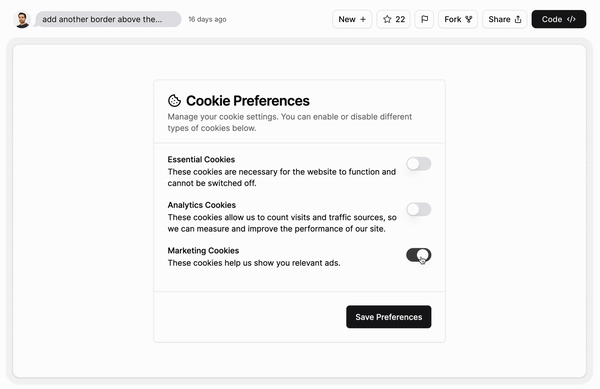Click the fork branch icon
Image resolution: width=600 pixels, height=389 pixels.
tap(469, 19)
